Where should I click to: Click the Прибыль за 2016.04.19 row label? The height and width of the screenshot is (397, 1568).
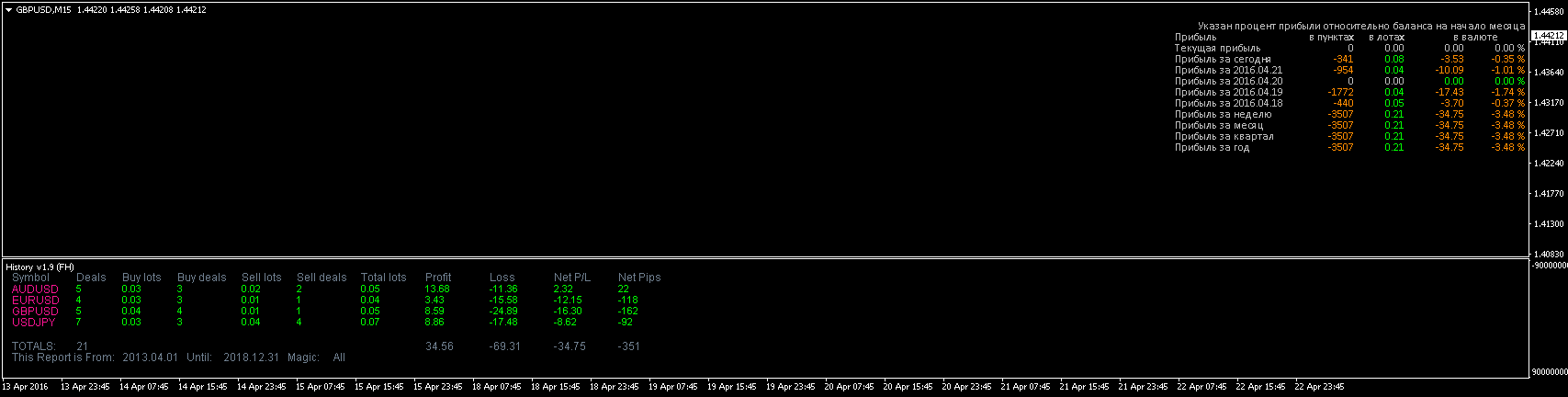(1228, 92)
